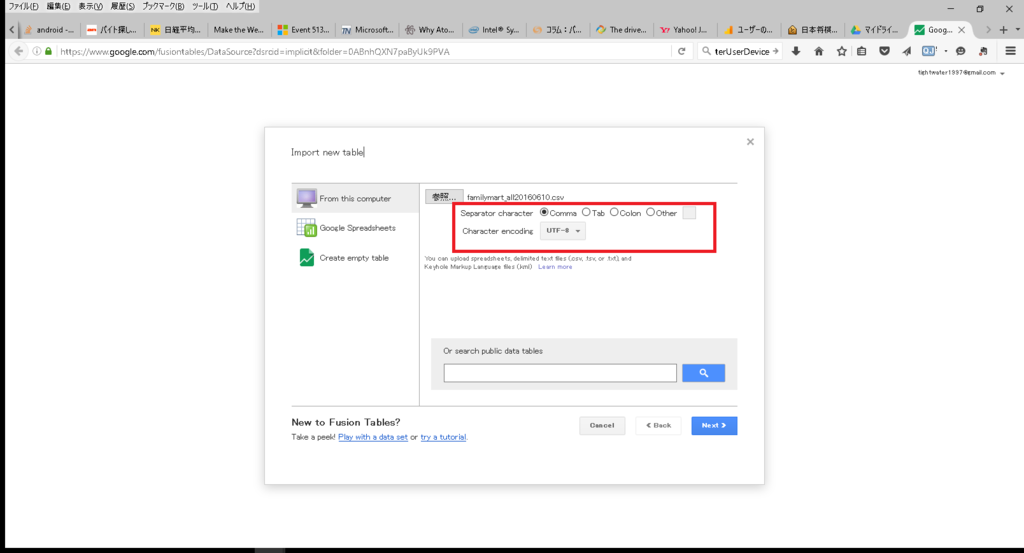Open the ブックマーク menu
This screenshot has height=553, width=1024.
[163, 7]
